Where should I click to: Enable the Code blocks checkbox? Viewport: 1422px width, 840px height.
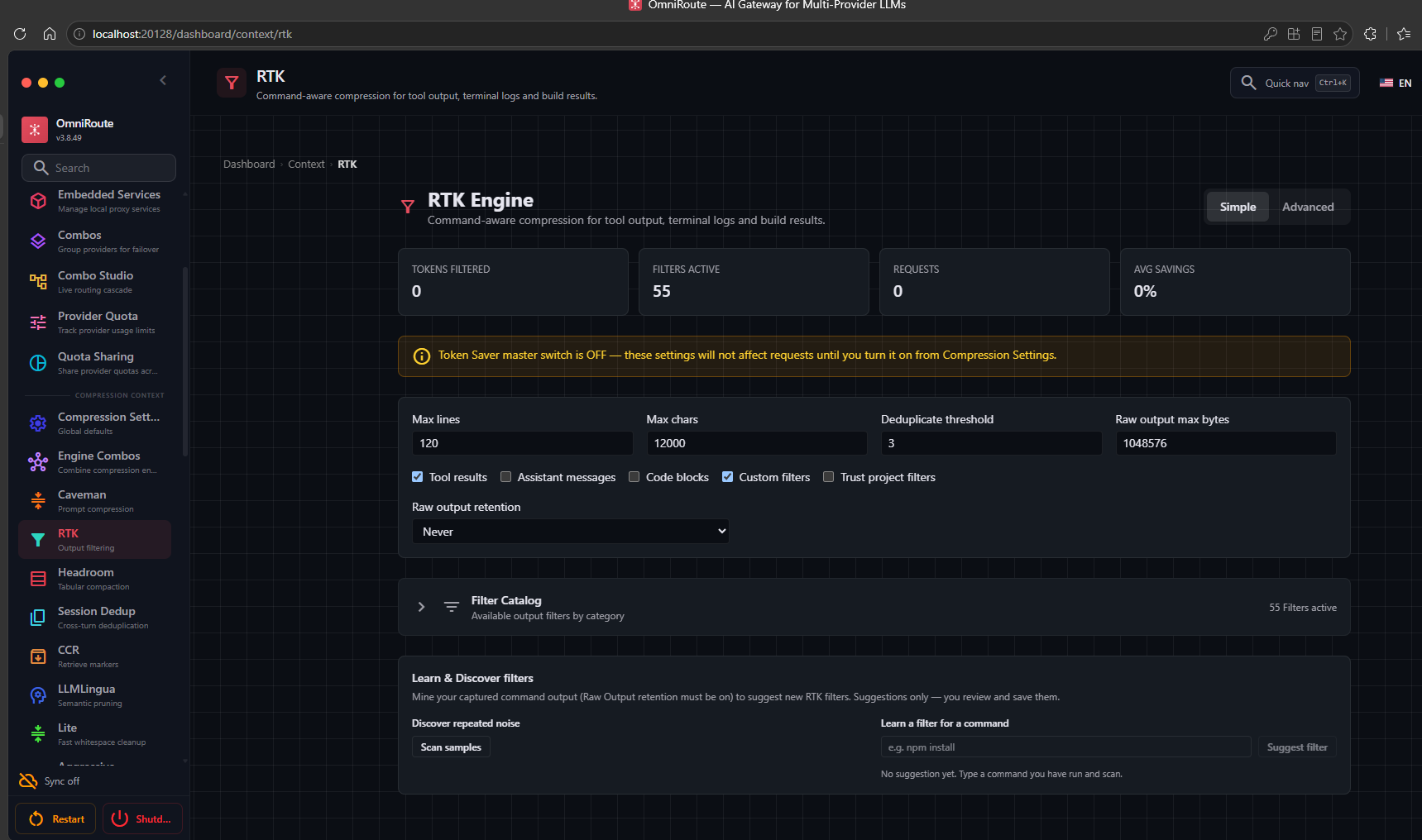point(634,477)
